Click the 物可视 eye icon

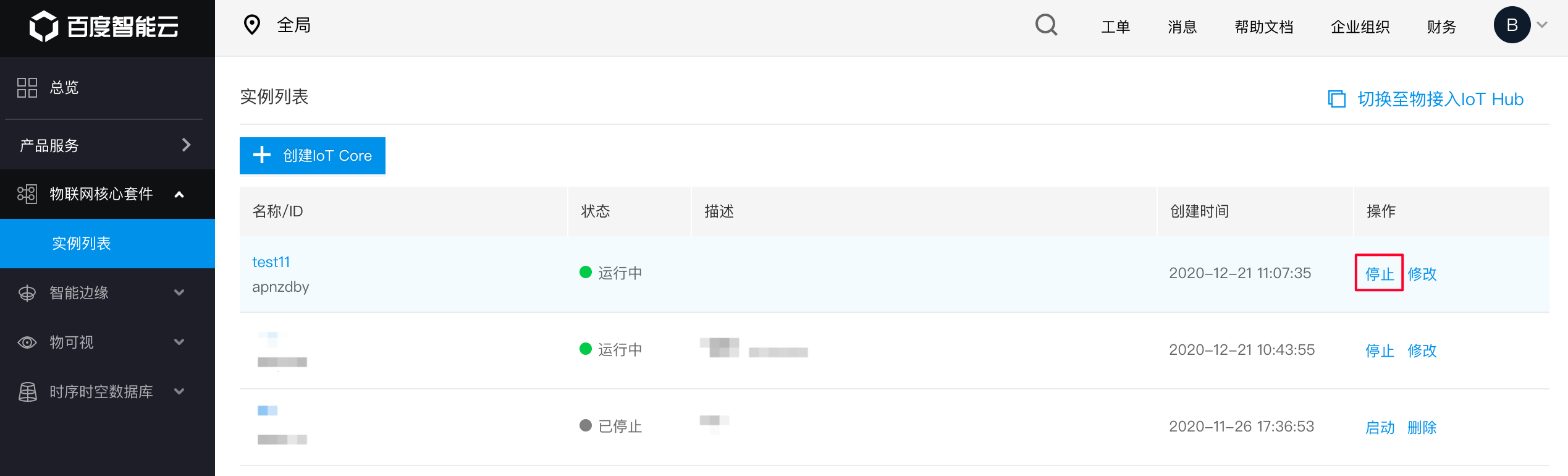[27, 342]
